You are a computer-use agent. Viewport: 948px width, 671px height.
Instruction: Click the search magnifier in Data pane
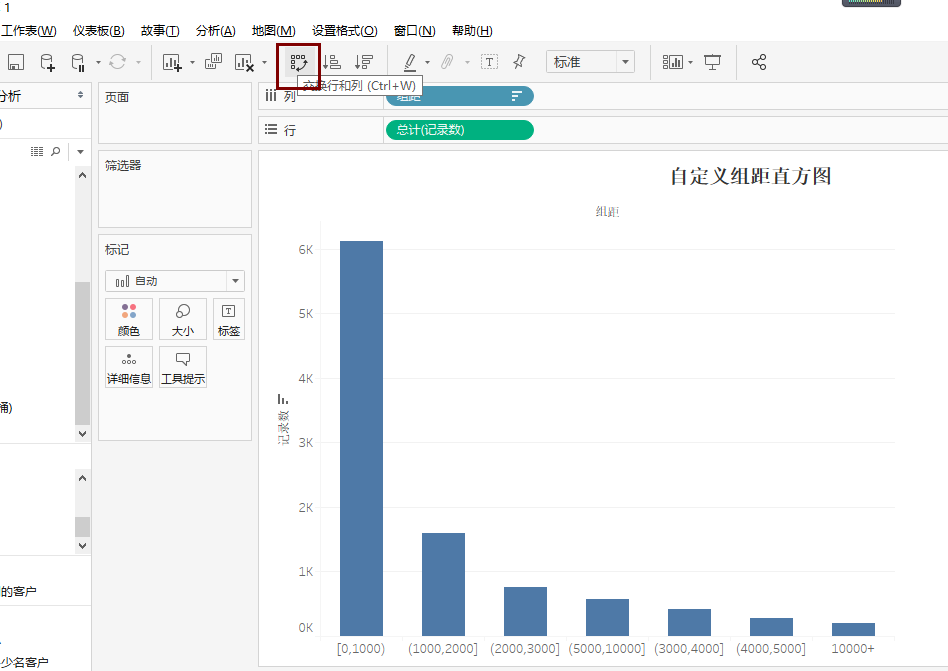(56, 151)
